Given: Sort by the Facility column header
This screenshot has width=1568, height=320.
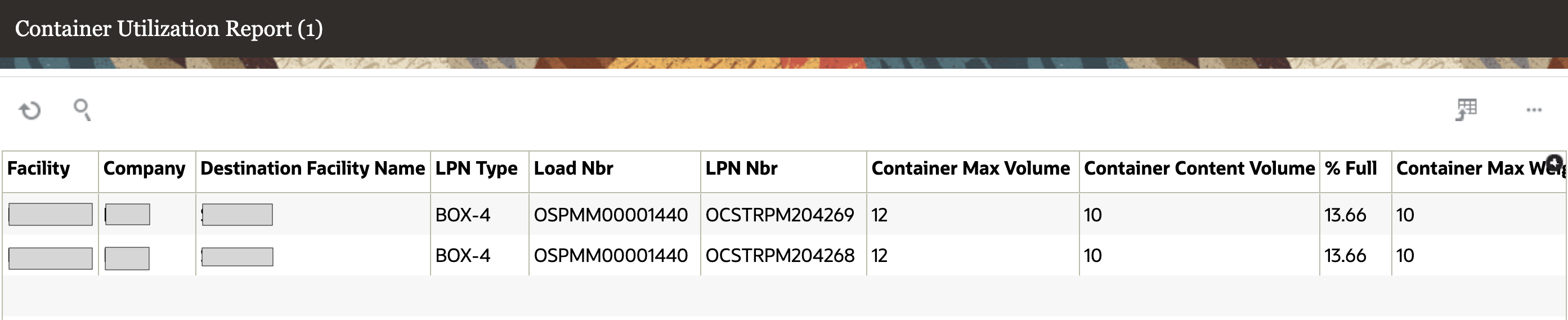Looking at the screenshot, I should (x=38, y=168).
